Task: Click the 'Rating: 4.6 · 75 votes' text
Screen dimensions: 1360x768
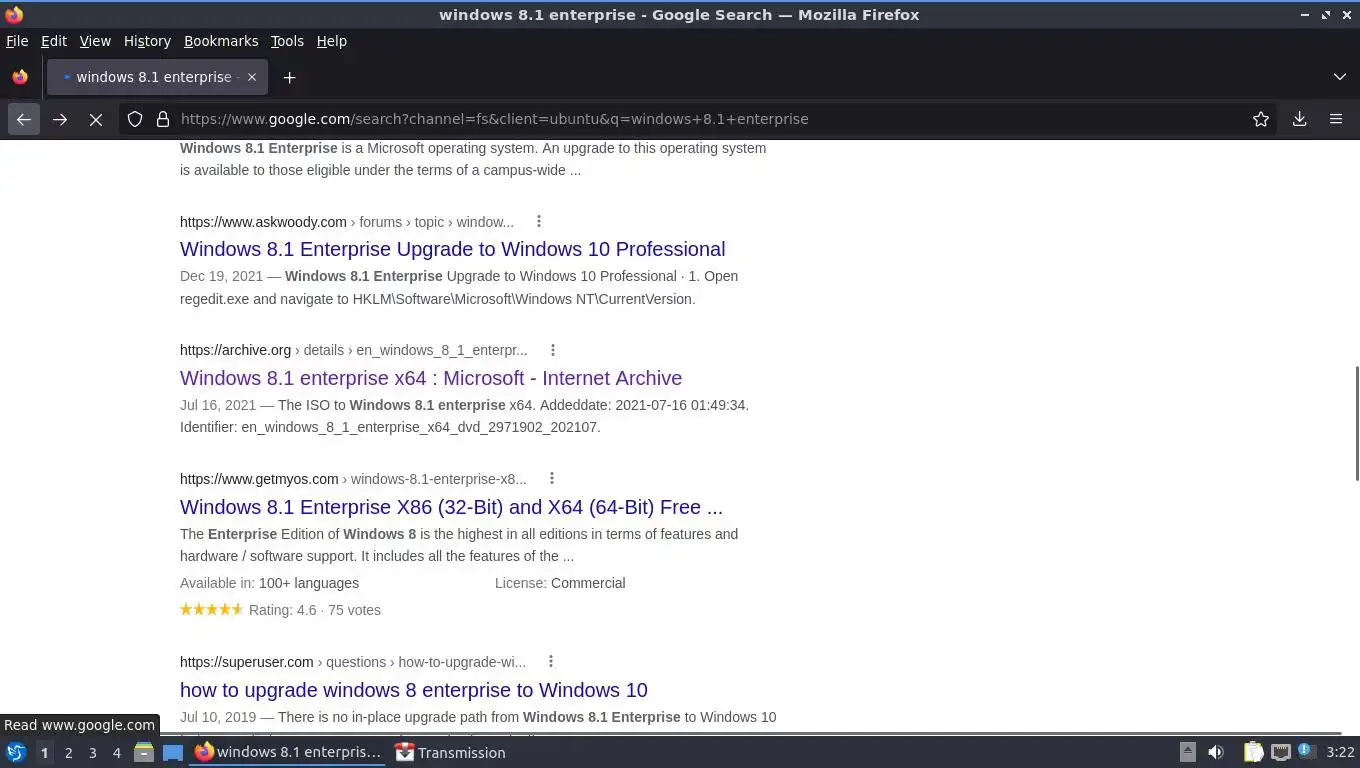Action: pos(315,610)
